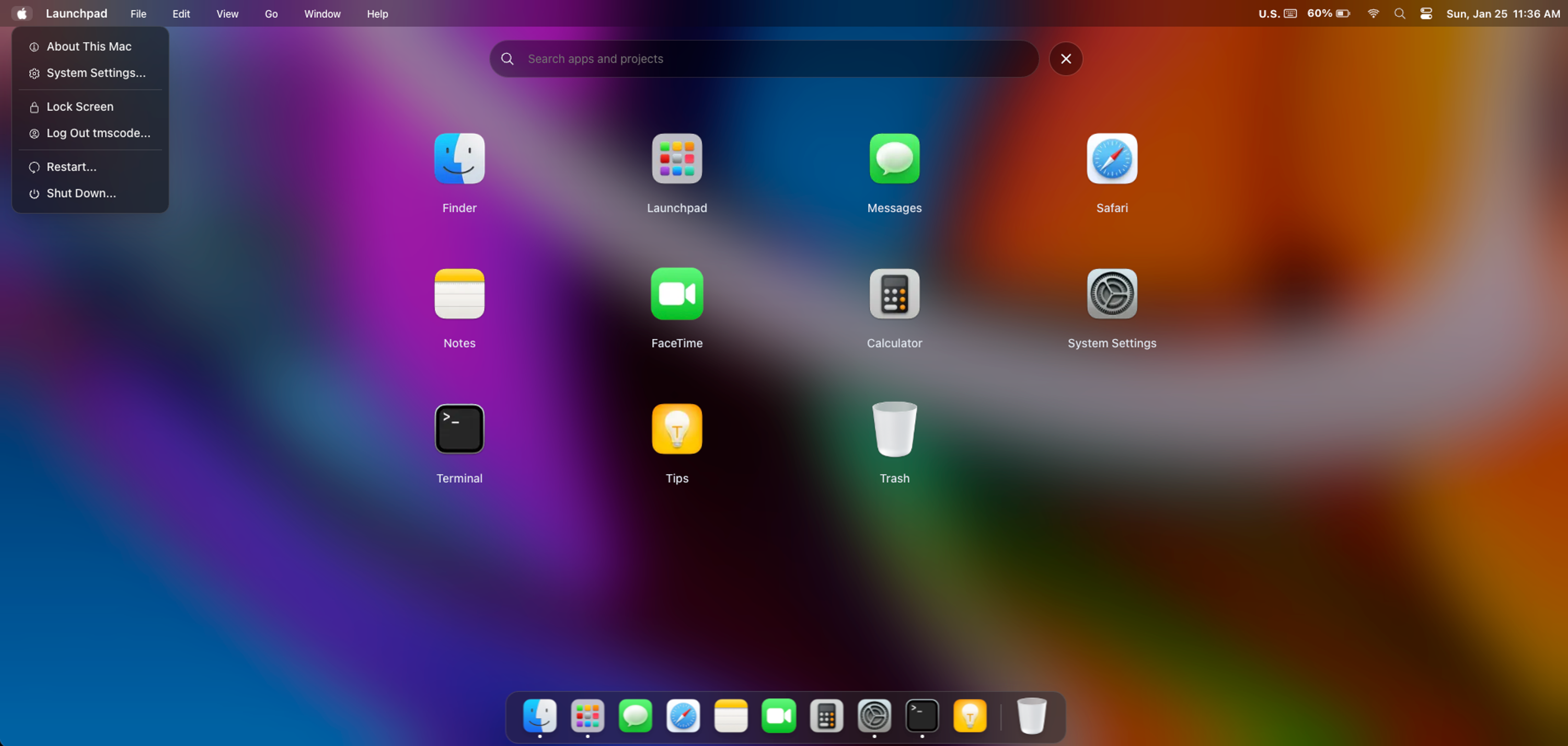Choose Lock Screen in the Apple menu
Viewport: 1568px width, 746px height.
click(x=90, y=107)
